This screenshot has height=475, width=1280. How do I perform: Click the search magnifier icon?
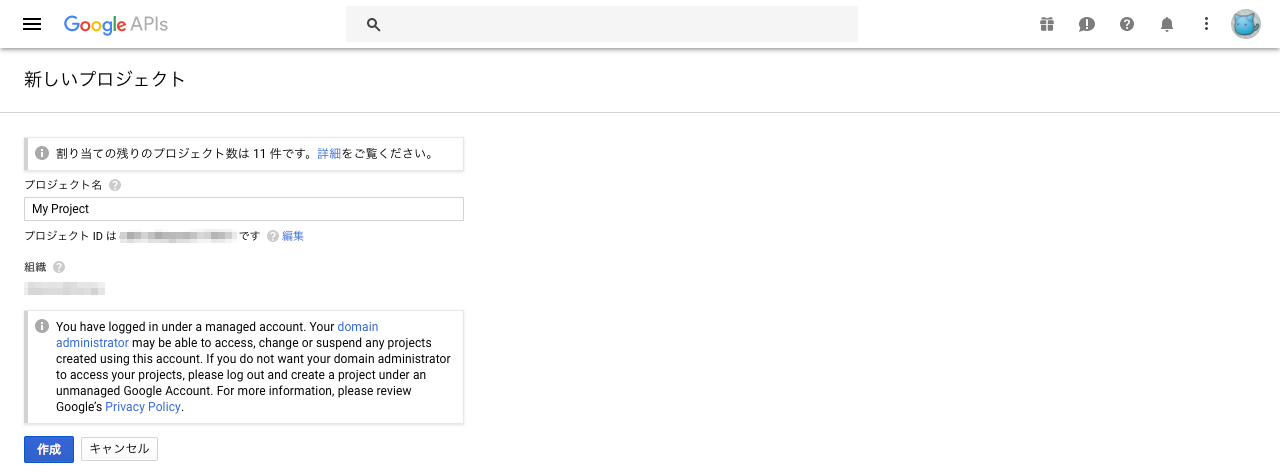[x=374, y=24]
